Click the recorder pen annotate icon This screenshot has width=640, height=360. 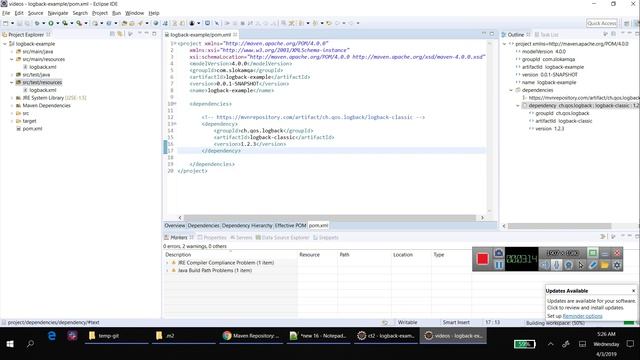point(593,265)
